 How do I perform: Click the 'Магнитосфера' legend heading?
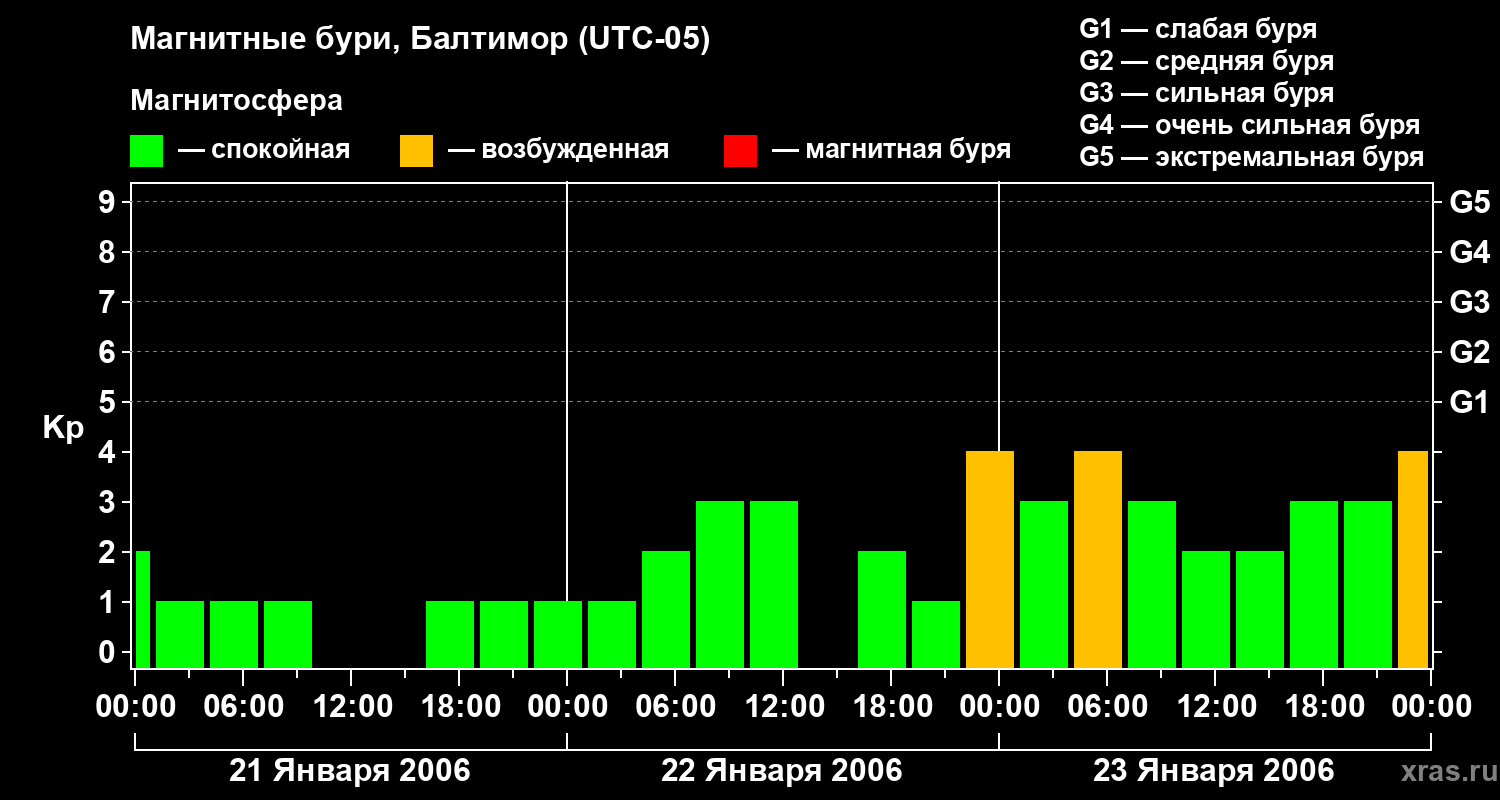236,100
